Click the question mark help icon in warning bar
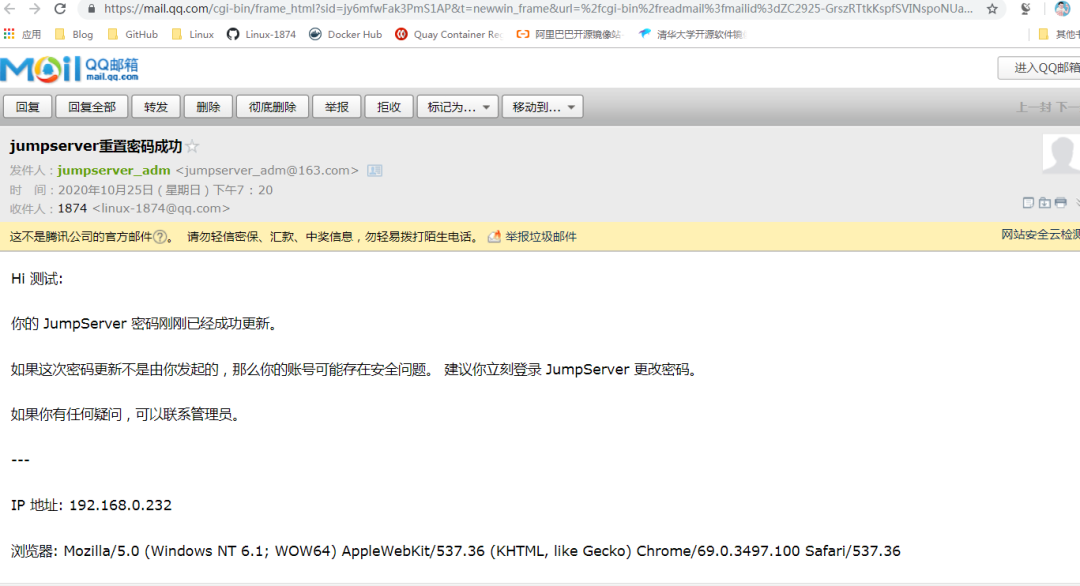This screenshot has width=1080, height=586. [160, 237]
